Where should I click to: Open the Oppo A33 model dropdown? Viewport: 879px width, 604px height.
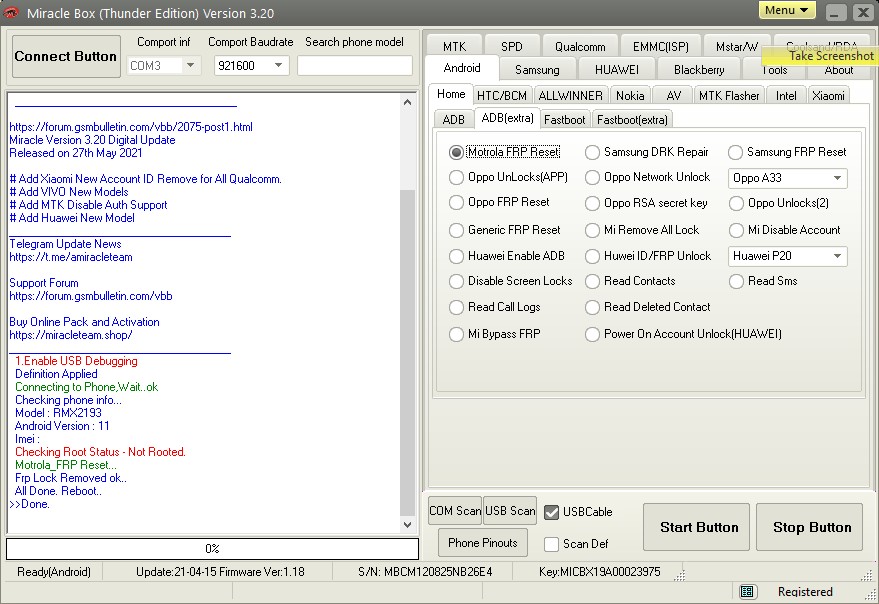[x=837, y=178]
